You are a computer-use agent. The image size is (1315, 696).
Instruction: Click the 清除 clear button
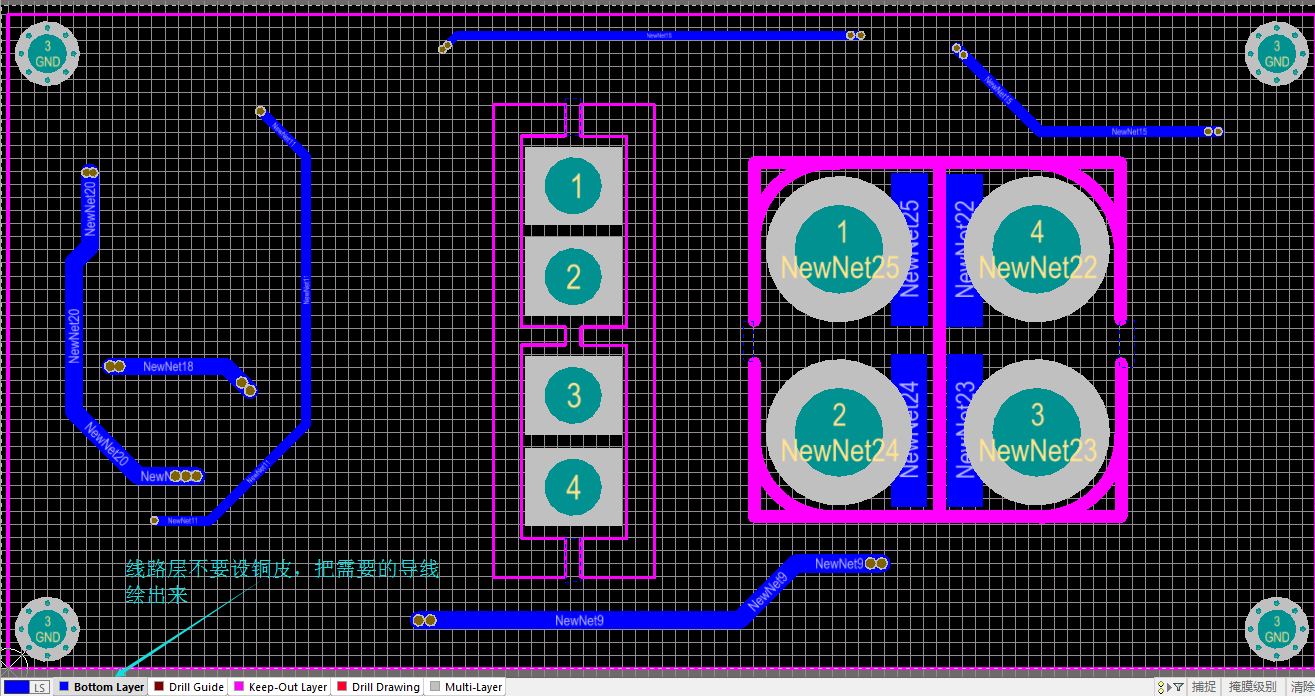[x=1301, y=687]
